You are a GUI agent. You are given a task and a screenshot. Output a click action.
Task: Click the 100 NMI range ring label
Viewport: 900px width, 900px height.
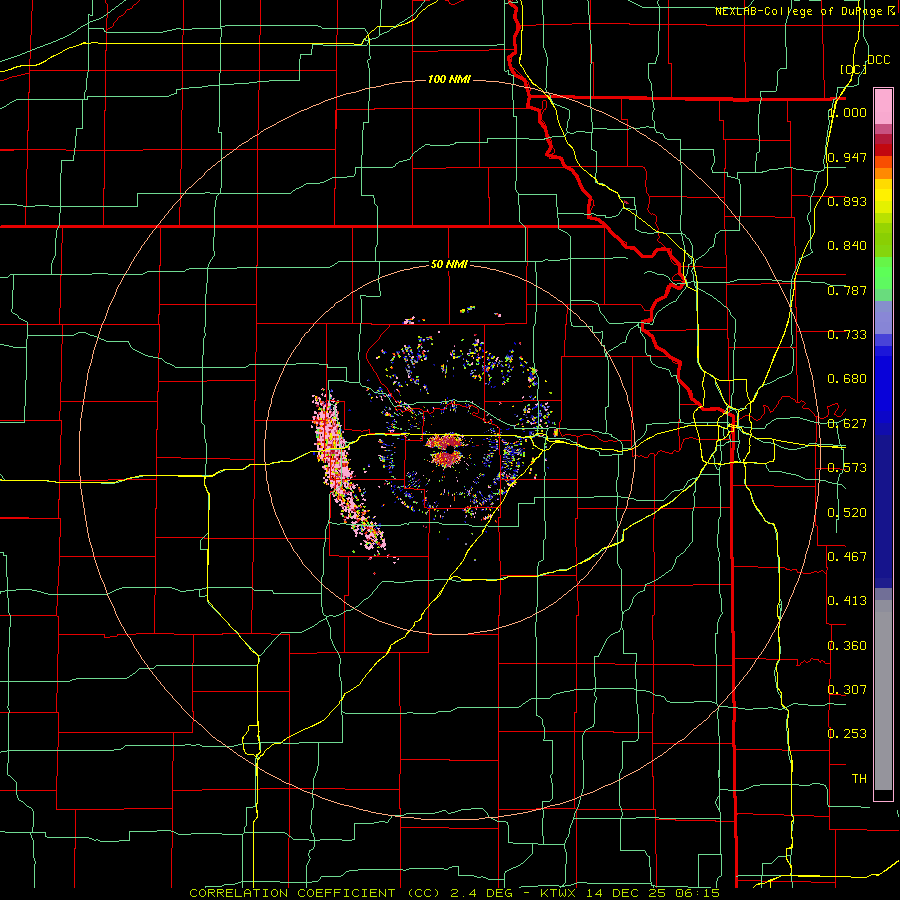pyautogui.click(x=449, y=79)
